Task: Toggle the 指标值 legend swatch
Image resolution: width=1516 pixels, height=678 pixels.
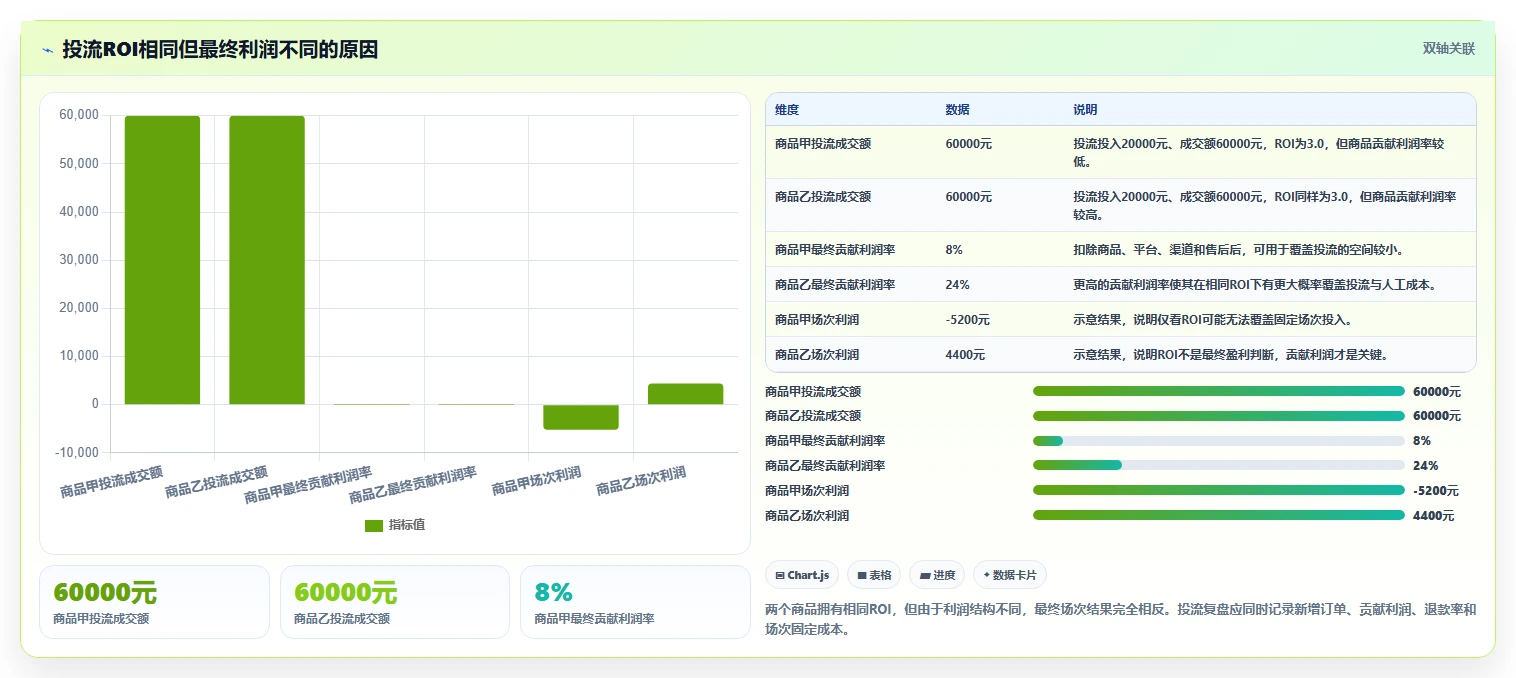Action: click(x=374, y=525)
